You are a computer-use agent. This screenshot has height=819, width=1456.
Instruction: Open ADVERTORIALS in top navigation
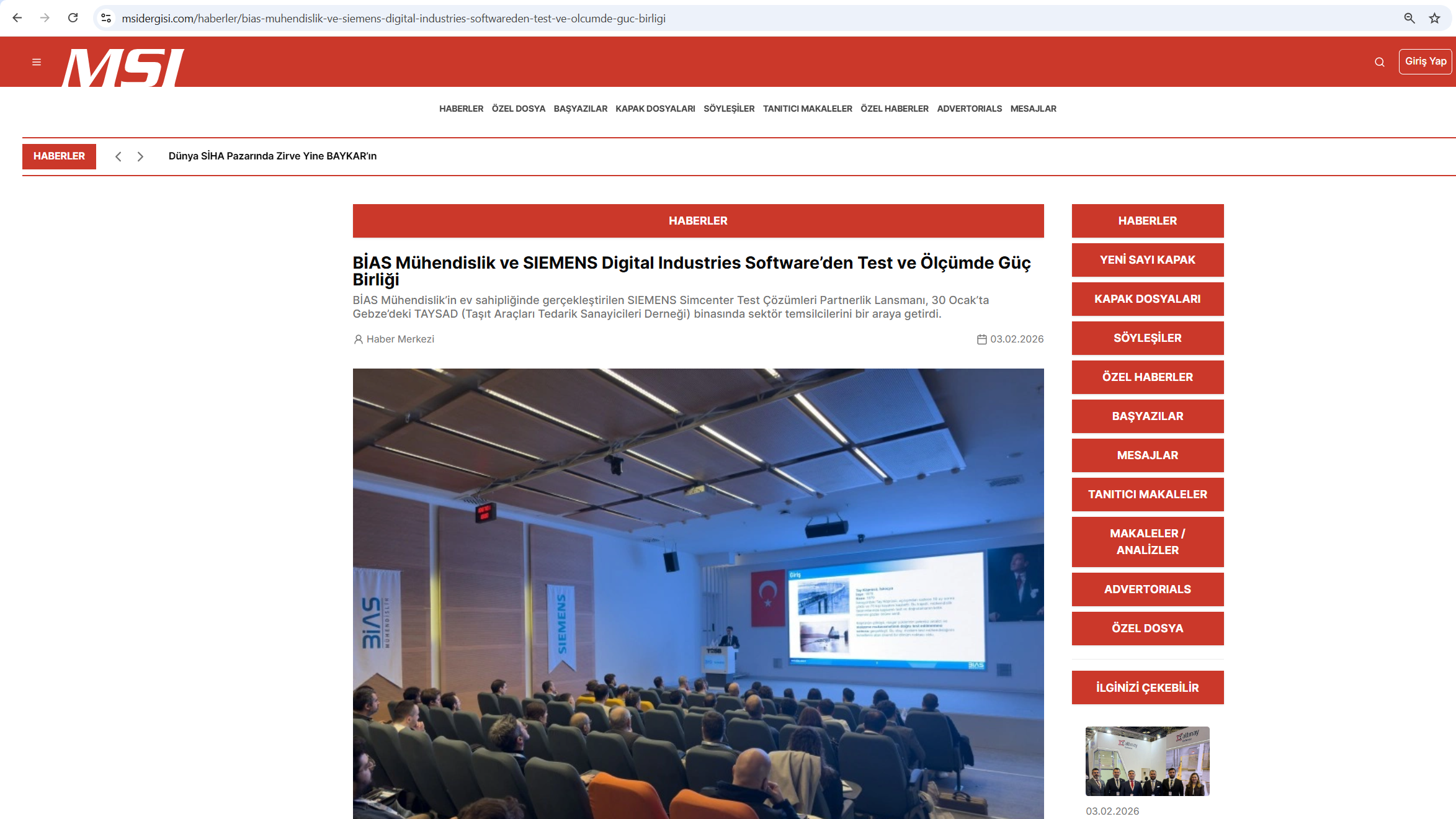[x=969, y=109]
